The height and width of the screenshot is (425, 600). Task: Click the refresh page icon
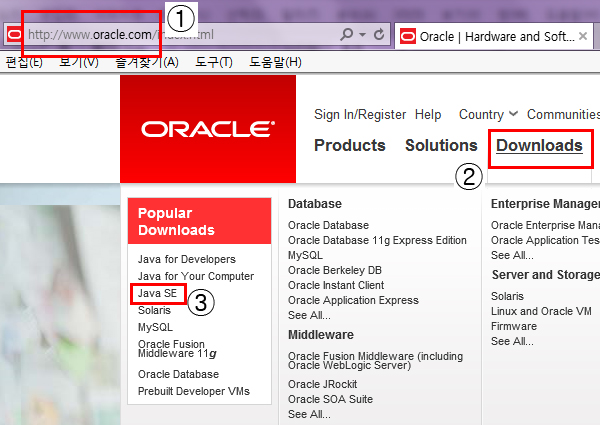[379, 35]
